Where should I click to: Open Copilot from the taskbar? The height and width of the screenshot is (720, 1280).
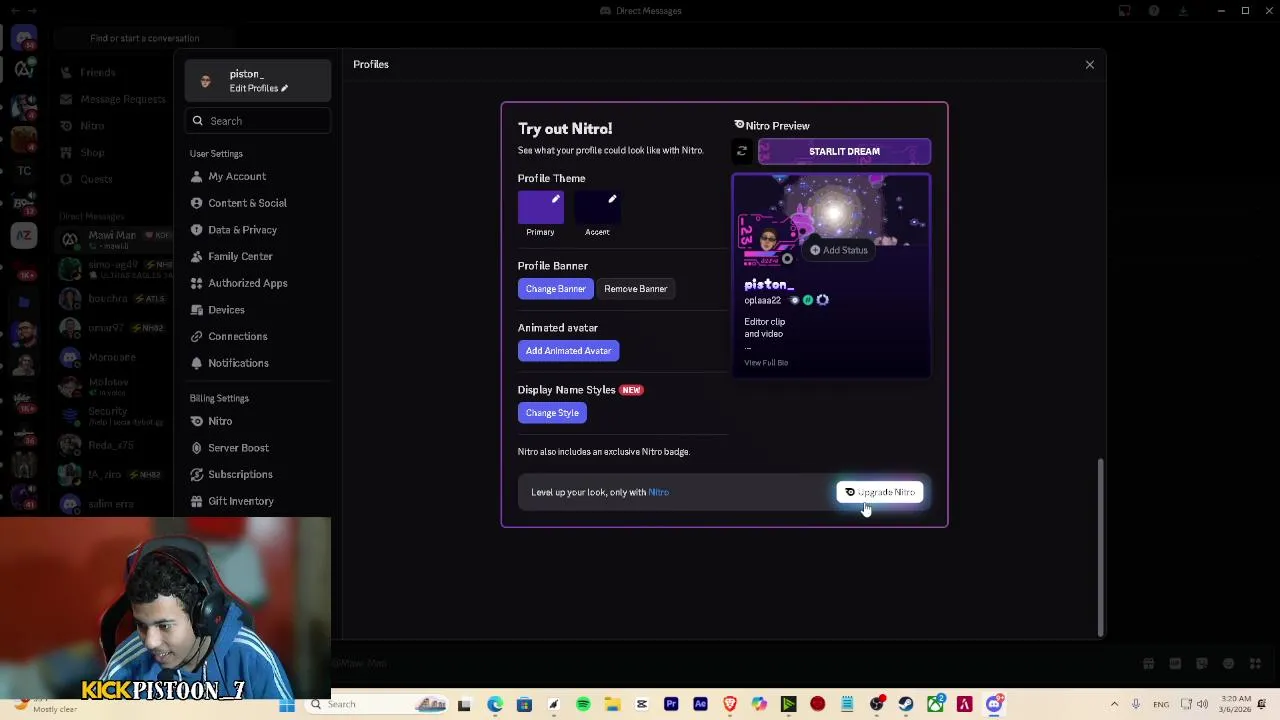point(759,704)
